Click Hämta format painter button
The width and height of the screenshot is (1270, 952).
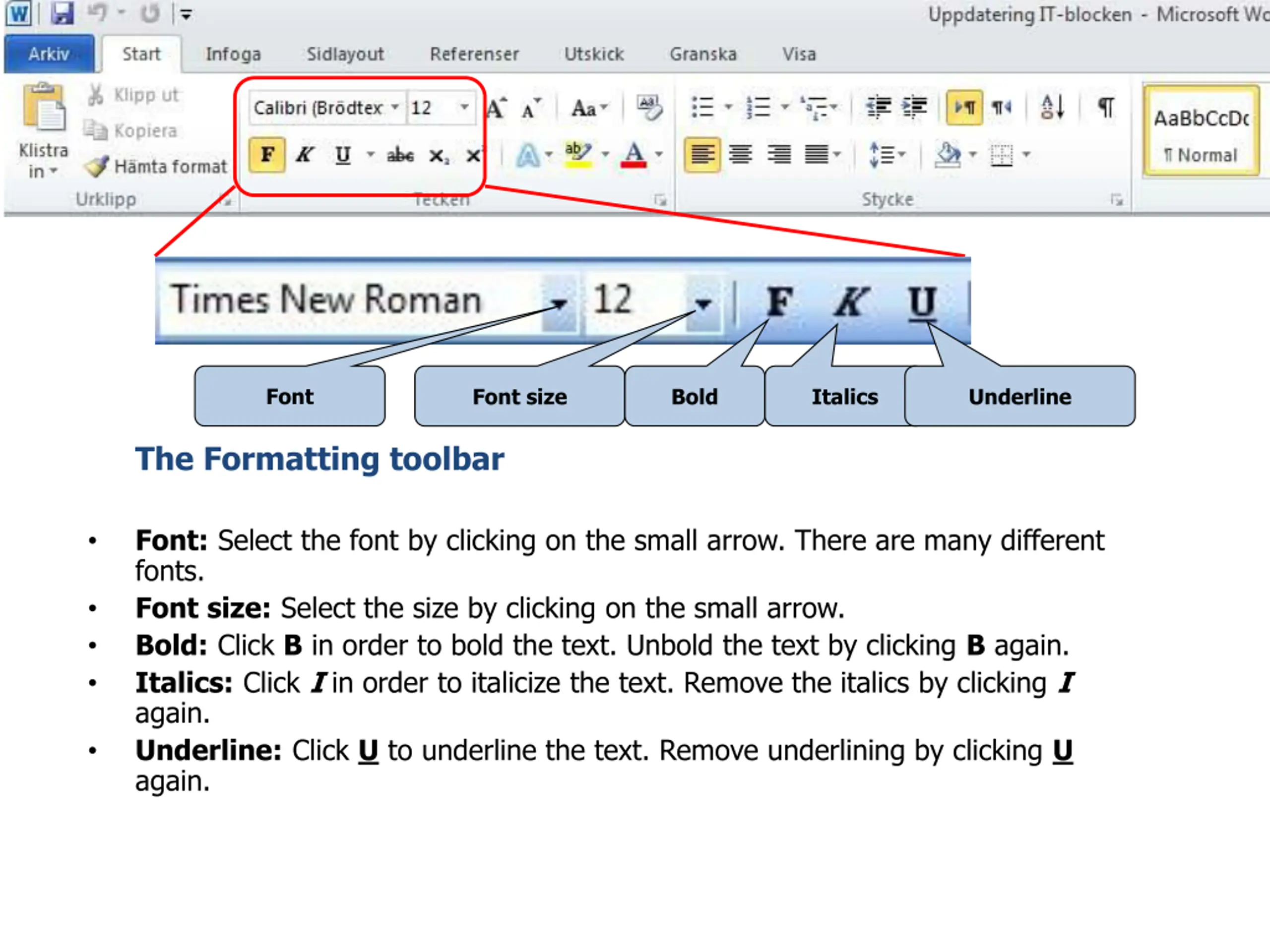[x=156, y=167]
